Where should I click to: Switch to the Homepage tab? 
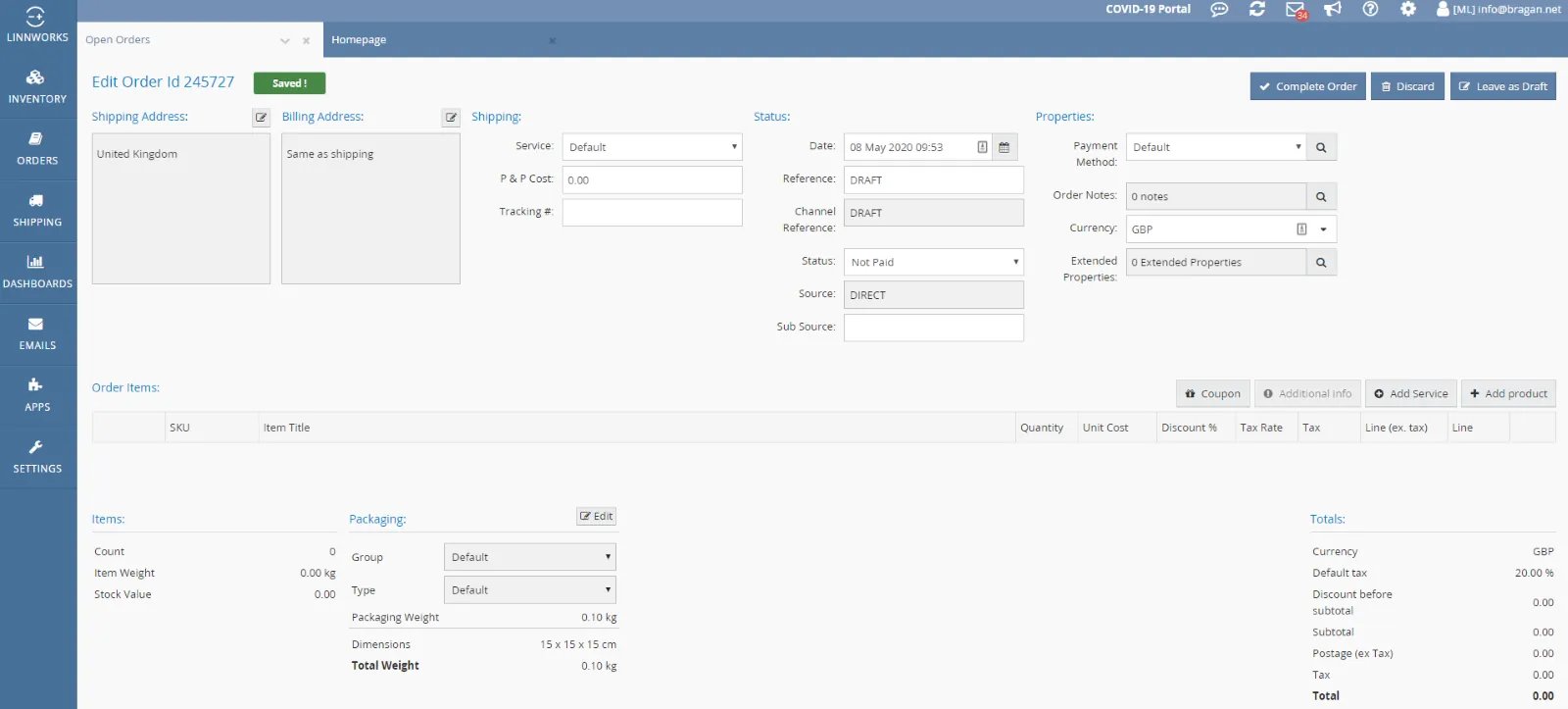[x=359, y=40]
